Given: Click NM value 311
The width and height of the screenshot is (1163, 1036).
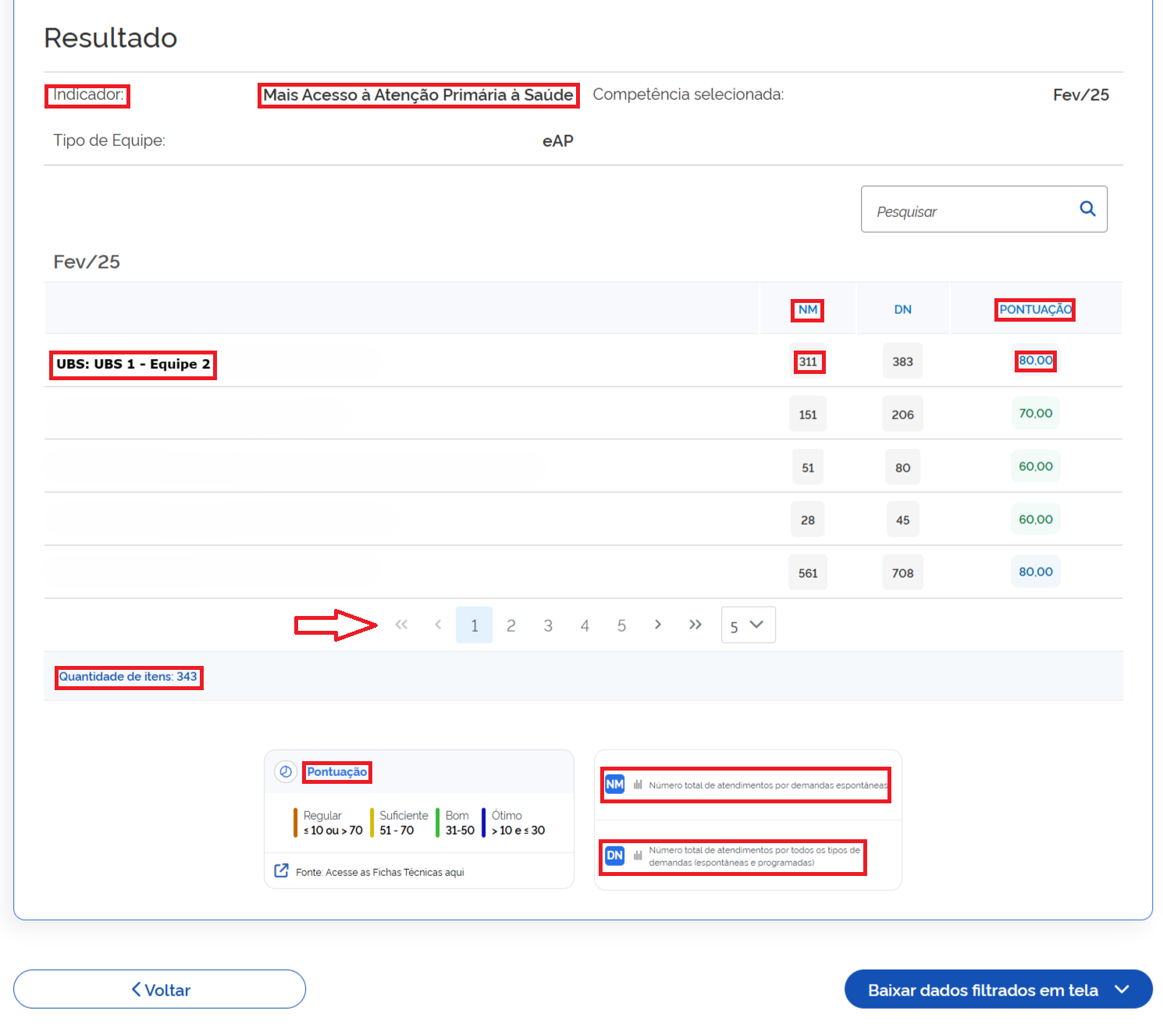Looking at the screenshot, I should (x=808, y=361).
